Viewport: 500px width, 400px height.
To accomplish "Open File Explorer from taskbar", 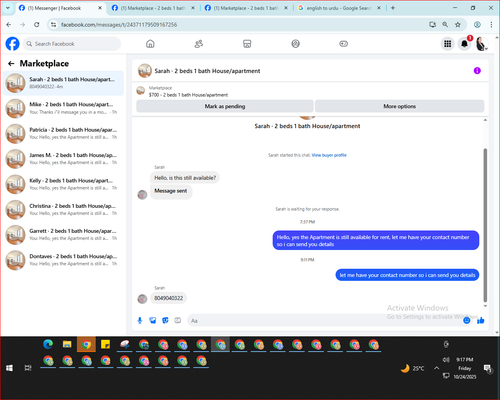I will 67,344.
